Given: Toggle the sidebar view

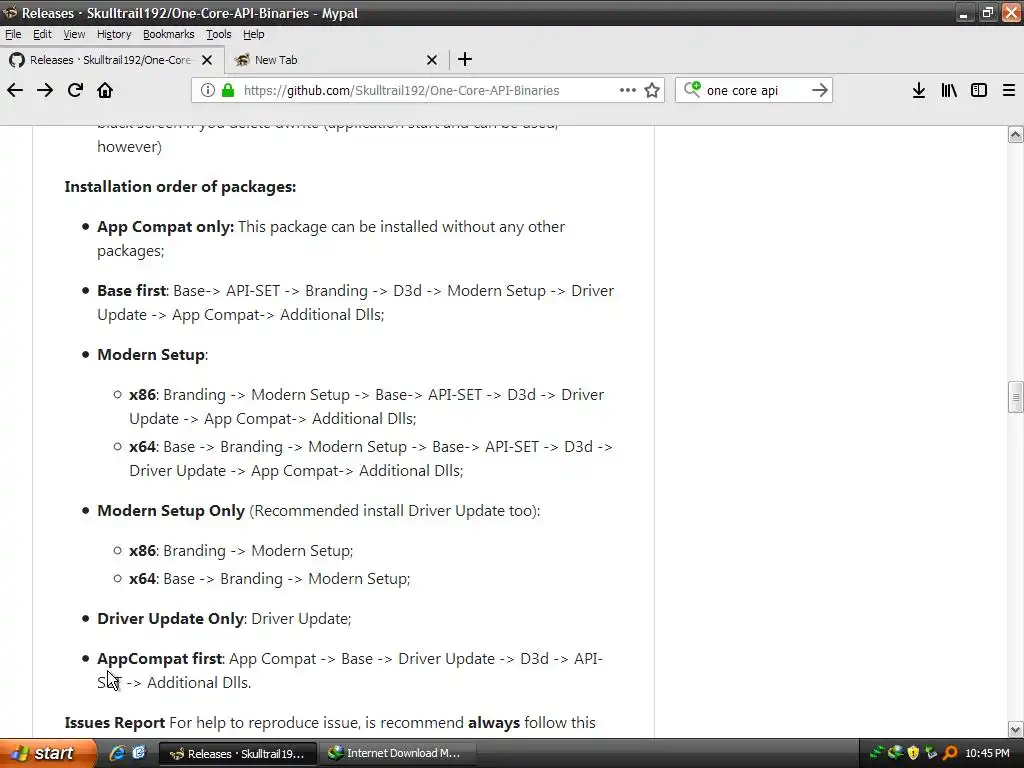Looking at the screenshot, I should coord(979,90).
